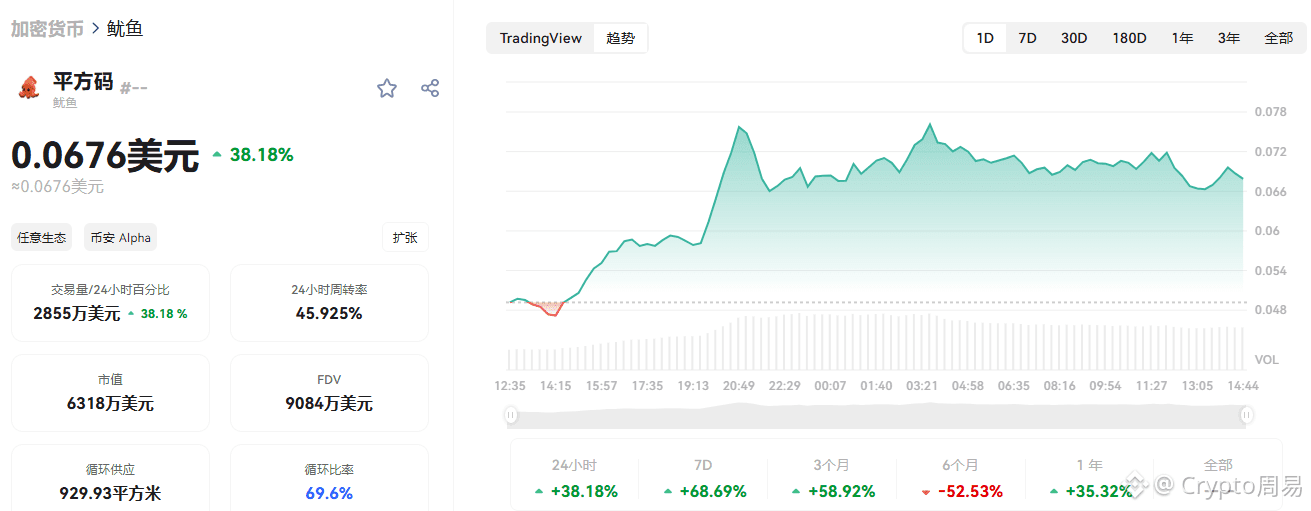Click the red squid coin logo
The image size is (1311, 511).
(28, 87)
